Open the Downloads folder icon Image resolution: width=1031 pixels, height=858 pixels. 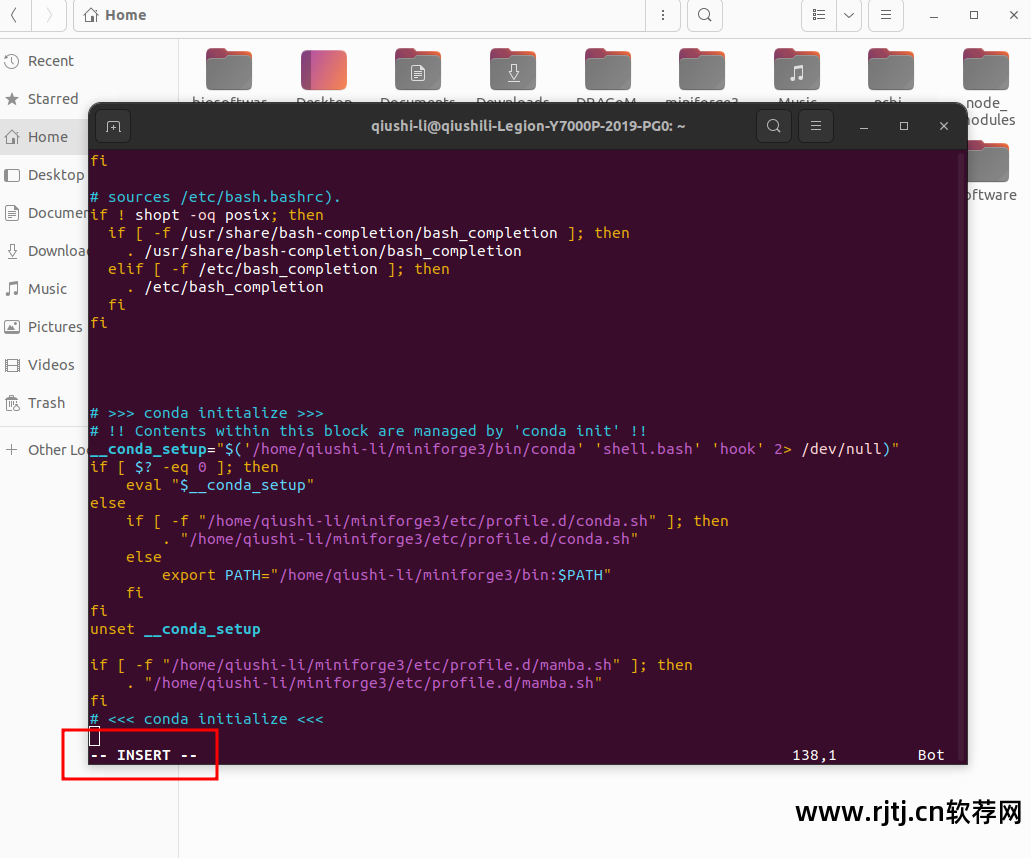[x=513, y=71]
